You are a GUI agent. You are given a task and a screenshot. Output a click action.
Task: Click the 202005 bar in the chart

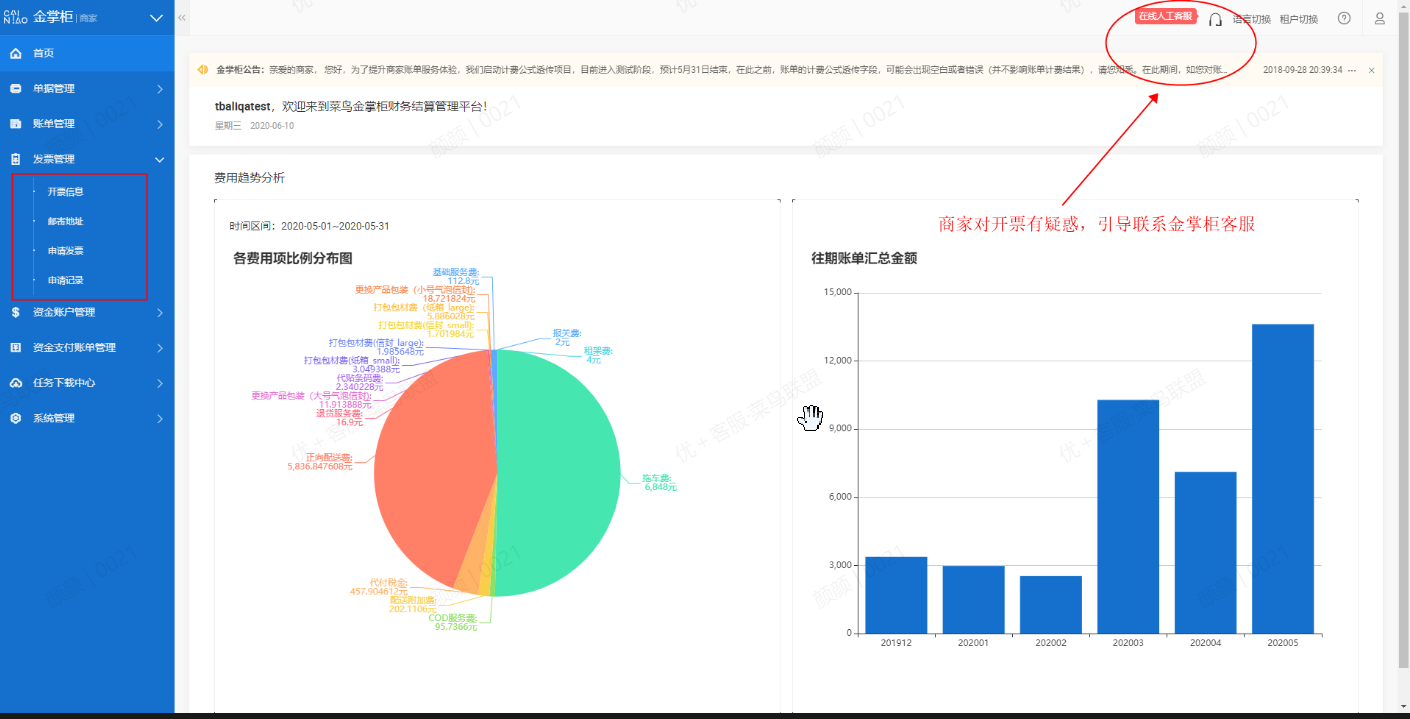pos(1283,478)
